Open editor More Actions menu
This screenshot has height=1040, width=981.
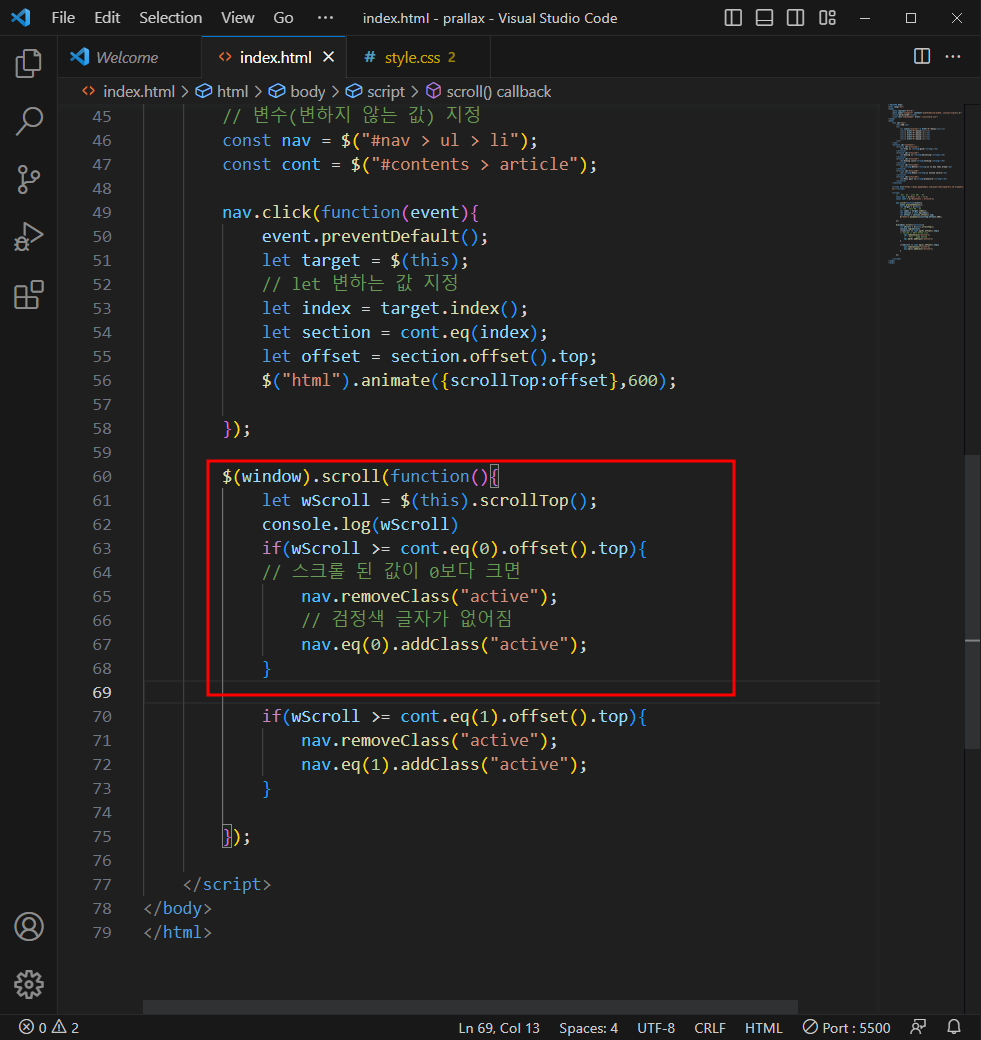(x=953, y=56)
